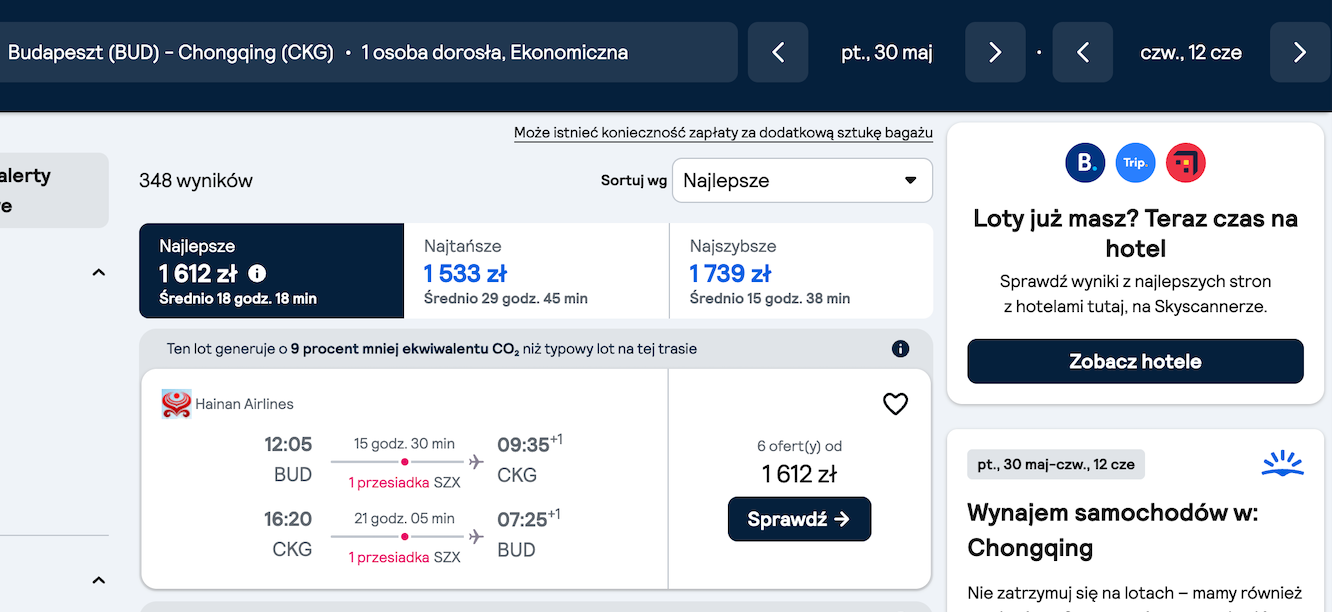
Task: Click Średnio 29 godz. 45 min text
Action: click(506, 298)
